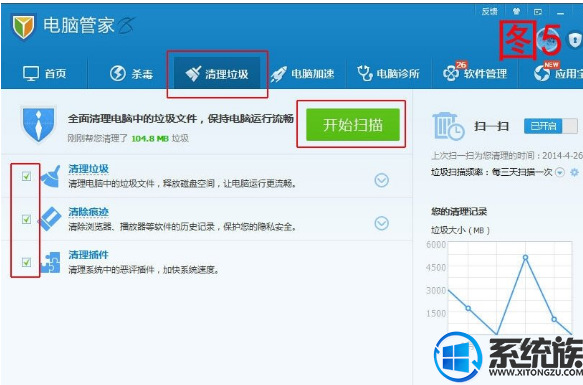Go to the 电脑诊所 clinic tab
The width and height of the screenshot is (583, 385).
click(389, 74)
